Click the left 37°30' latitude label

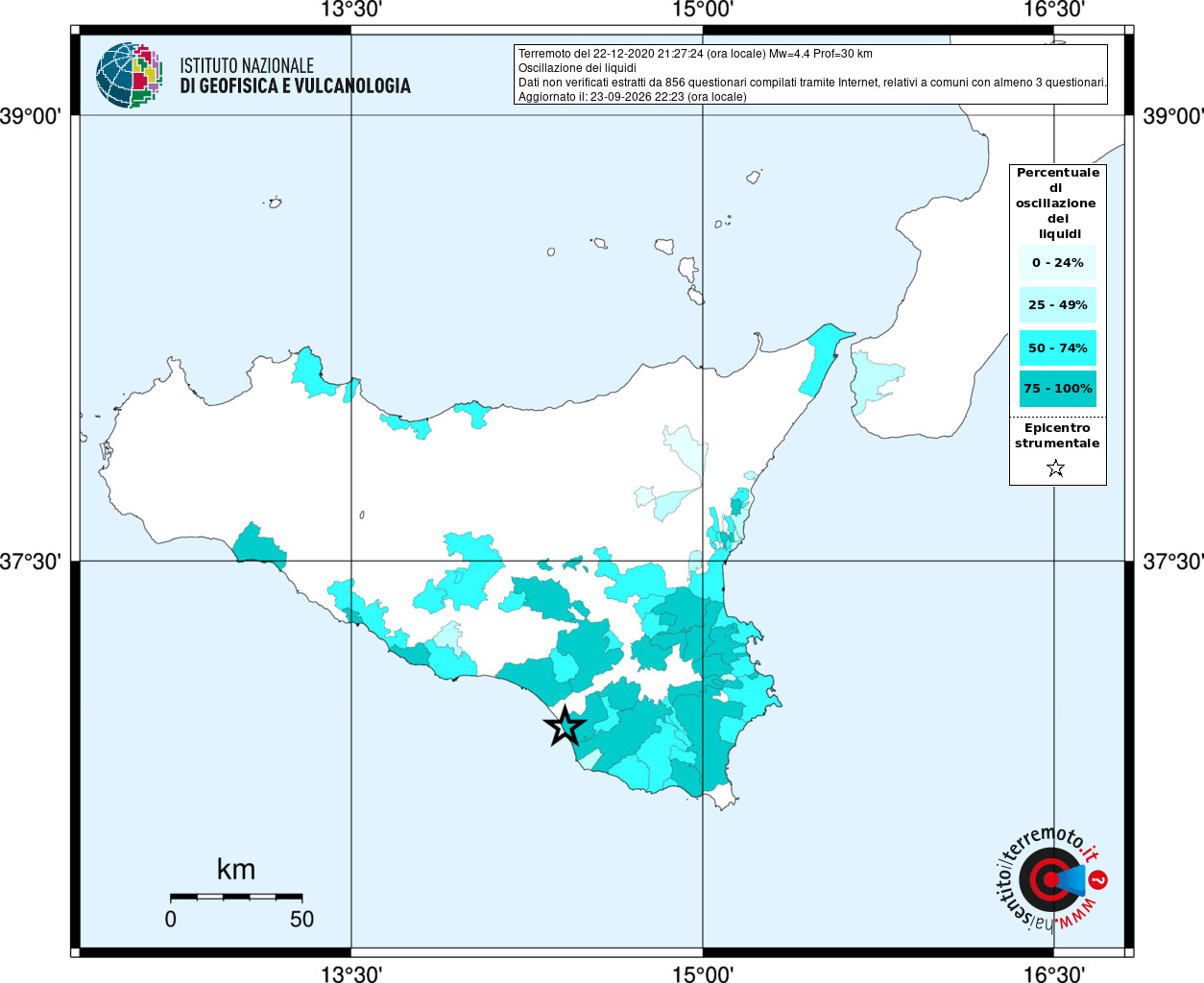[x=30, y=561]
